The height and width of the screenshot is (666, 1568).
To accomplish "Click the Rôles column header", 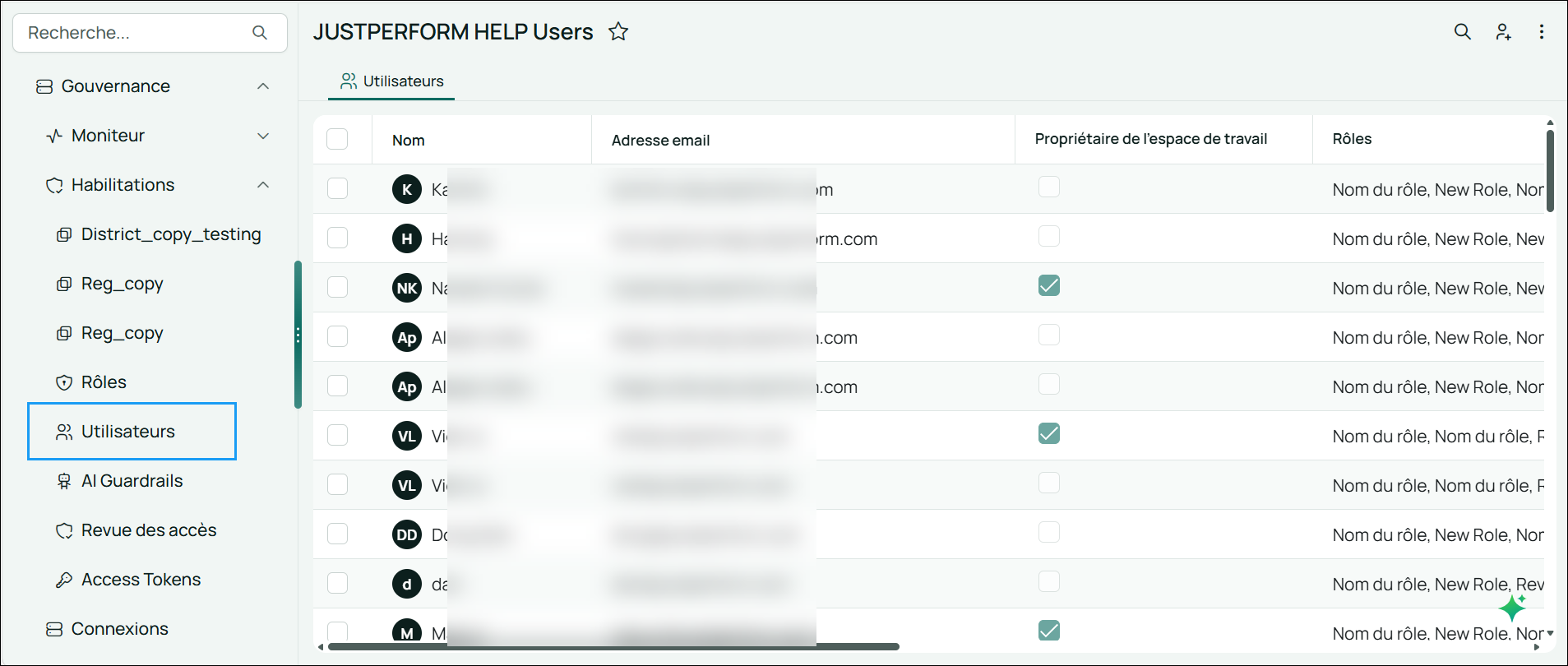I will pyautogui.click(x=1352, y=139).
